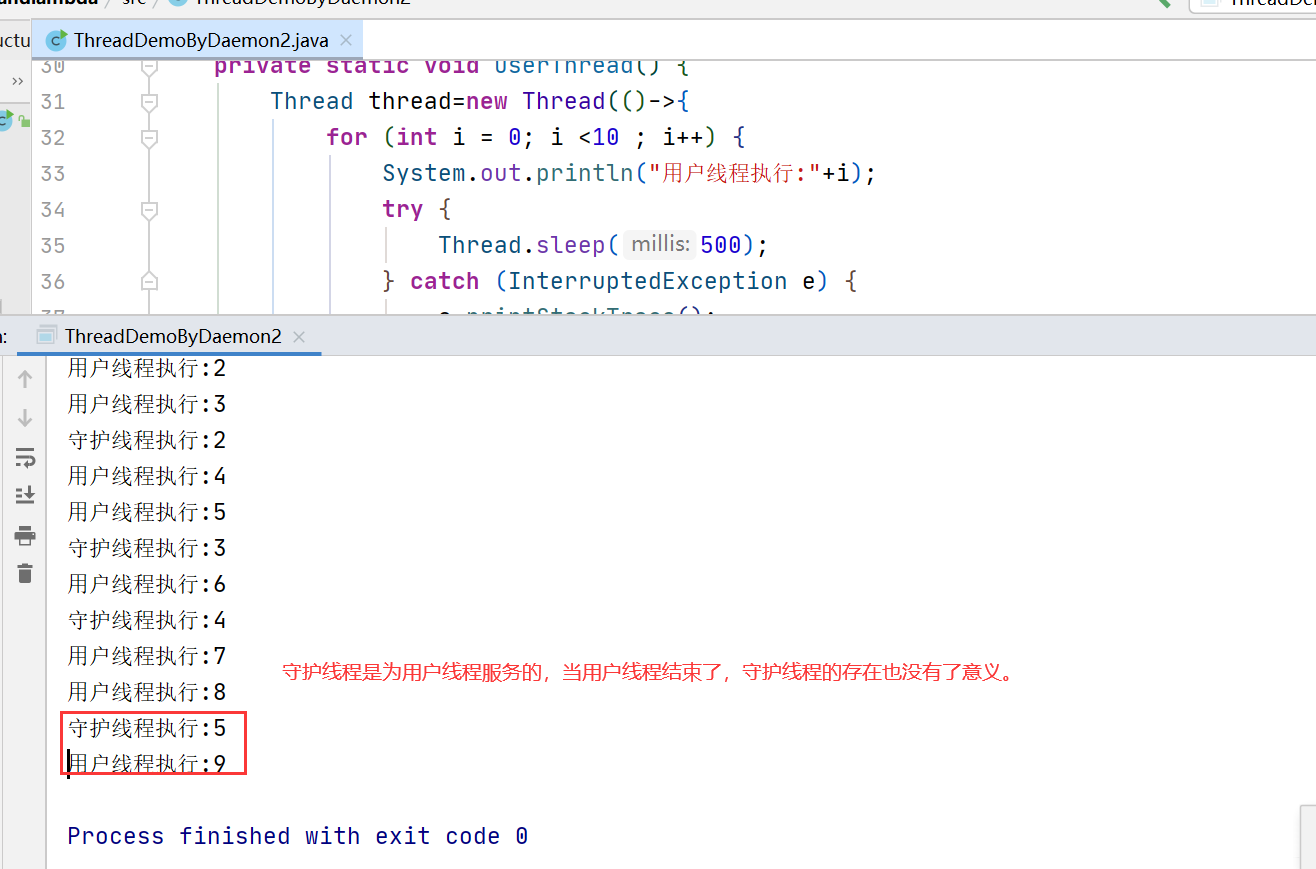The height and width of the screenshot is (869, 1316).
Task: Toggle soft-wrap in the run console
Action: (25, 457)
